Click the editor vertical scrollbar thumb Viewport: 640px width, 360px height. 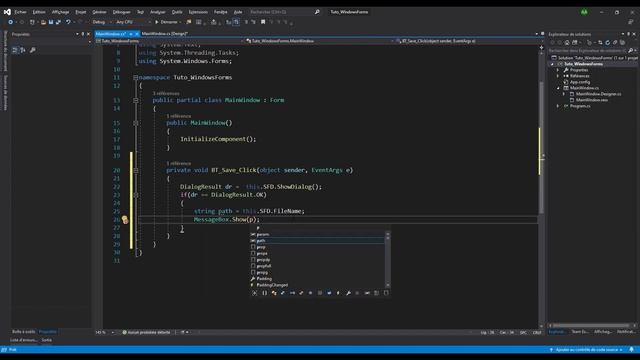[x=541, y=147]
